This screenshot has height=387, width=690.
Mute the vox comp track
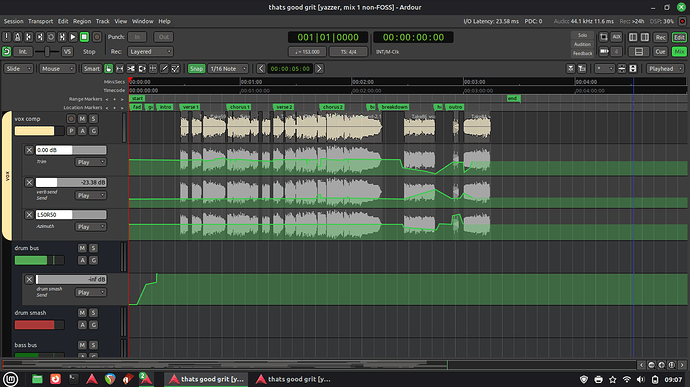(82, 119)
